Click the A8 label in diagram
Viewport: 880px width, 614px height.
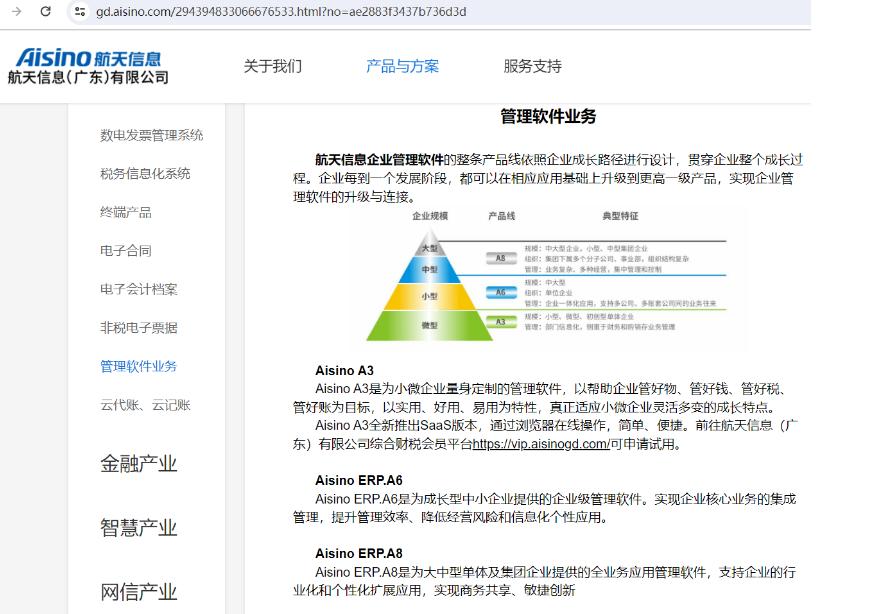coord(501,258)
